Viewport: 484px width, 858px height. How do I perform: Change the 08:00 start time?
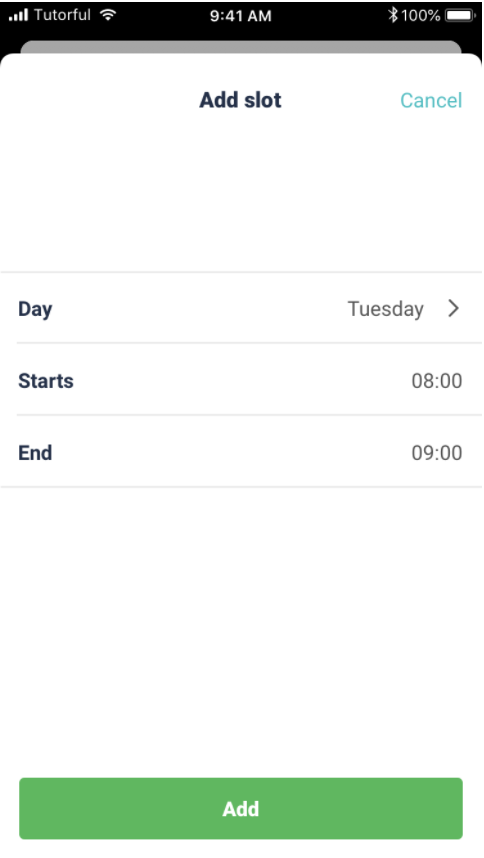point(436,381)
